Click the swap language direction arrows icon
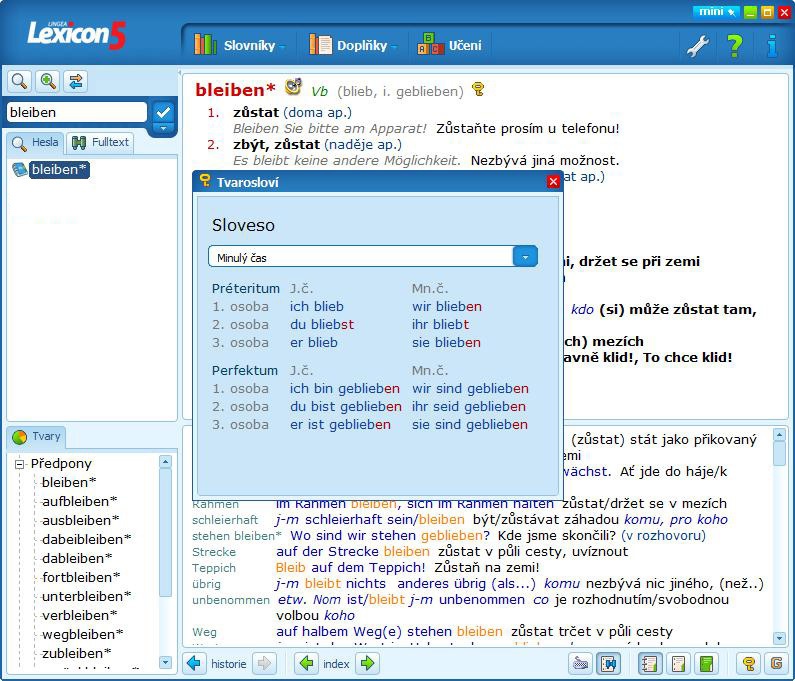 76,81
